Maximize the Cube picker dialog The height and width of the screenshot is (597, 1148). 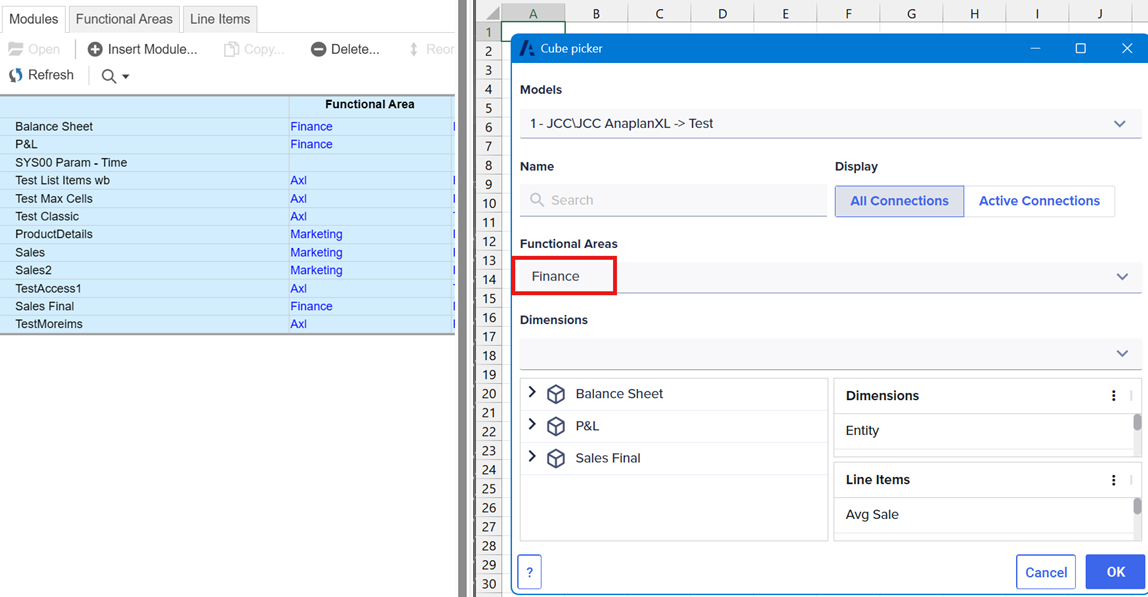1080,48
